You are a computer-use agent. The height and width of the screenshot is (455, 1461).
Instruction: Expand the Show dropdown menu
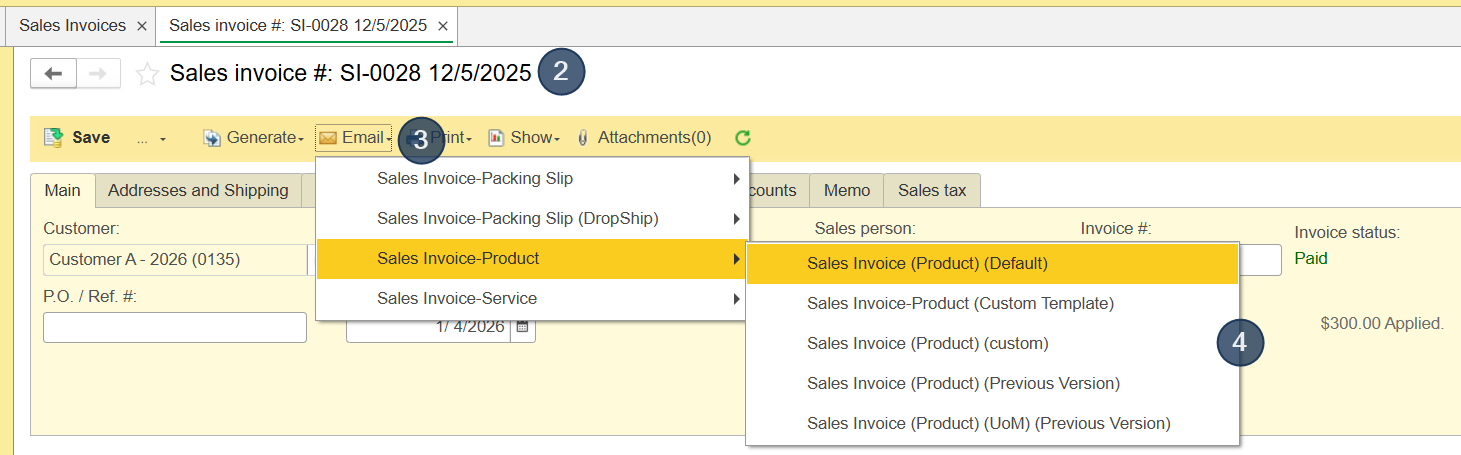(x=524, y=138)
